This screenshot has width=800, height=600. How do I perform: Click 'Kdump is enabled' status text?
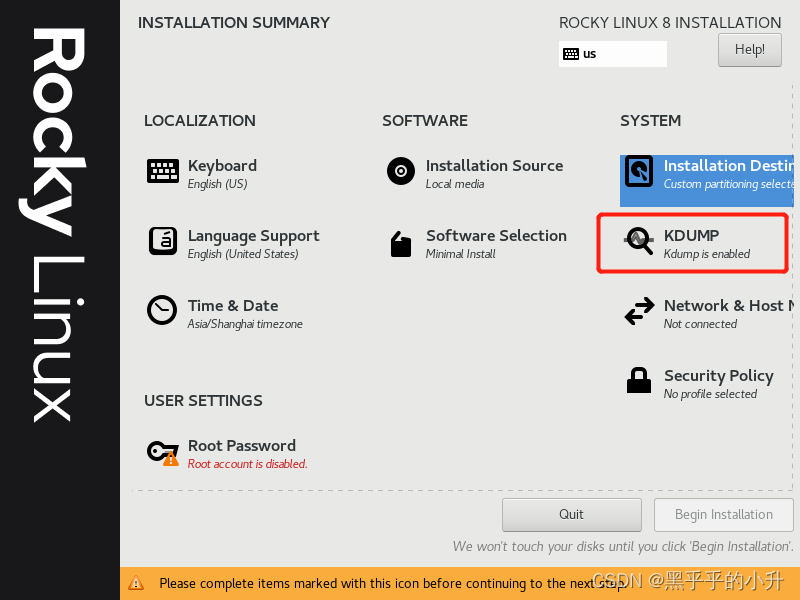tap(707, 254)
